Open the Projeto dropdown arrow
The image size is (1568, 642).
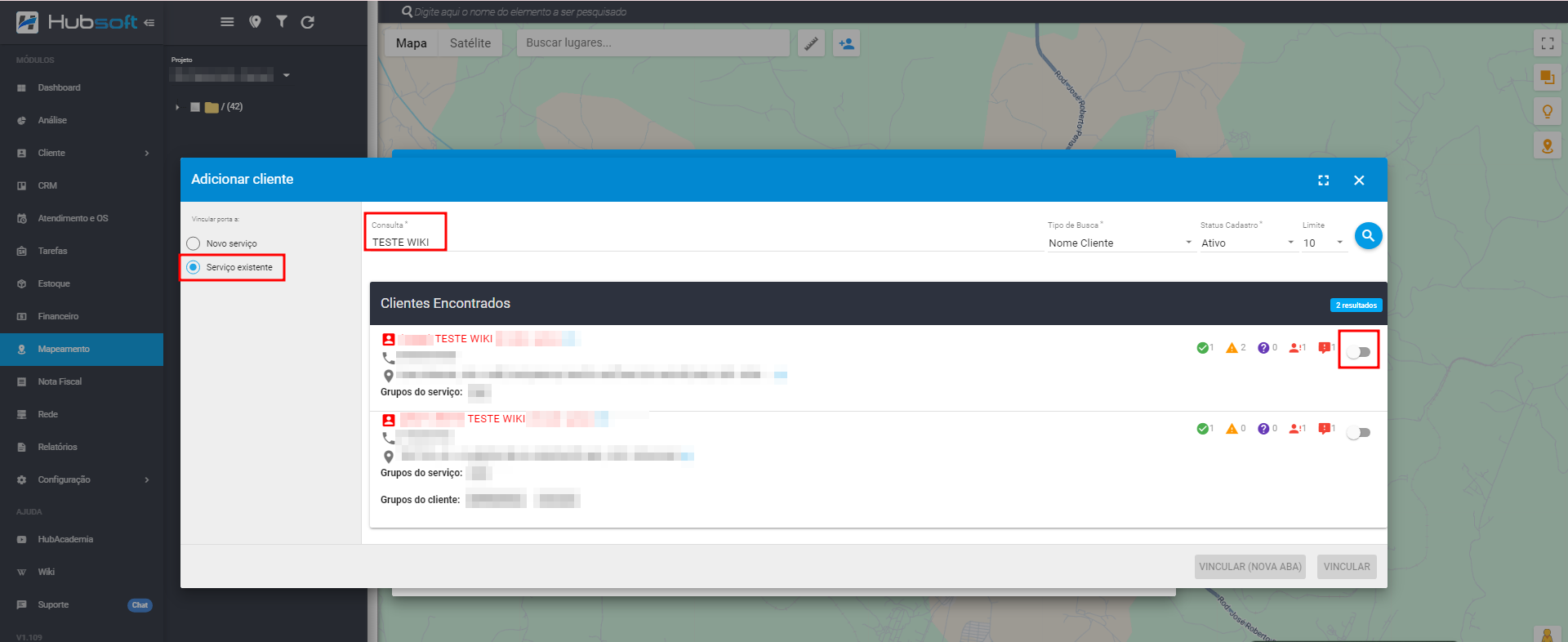(286, 75)
